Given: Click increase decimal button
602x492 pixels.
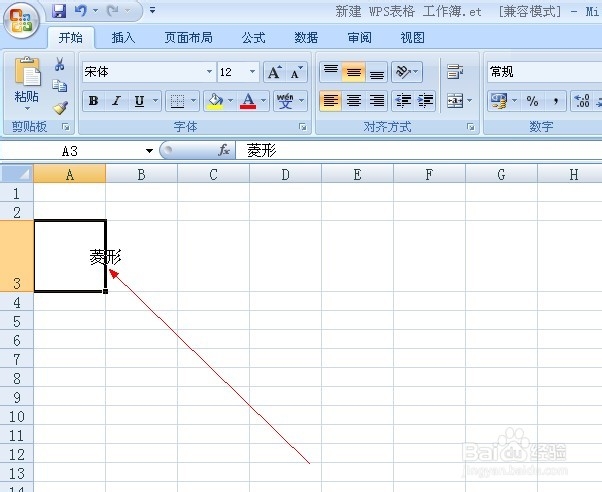Looking at the screenshot, I should pyautogui.click(x=582, y=101).
